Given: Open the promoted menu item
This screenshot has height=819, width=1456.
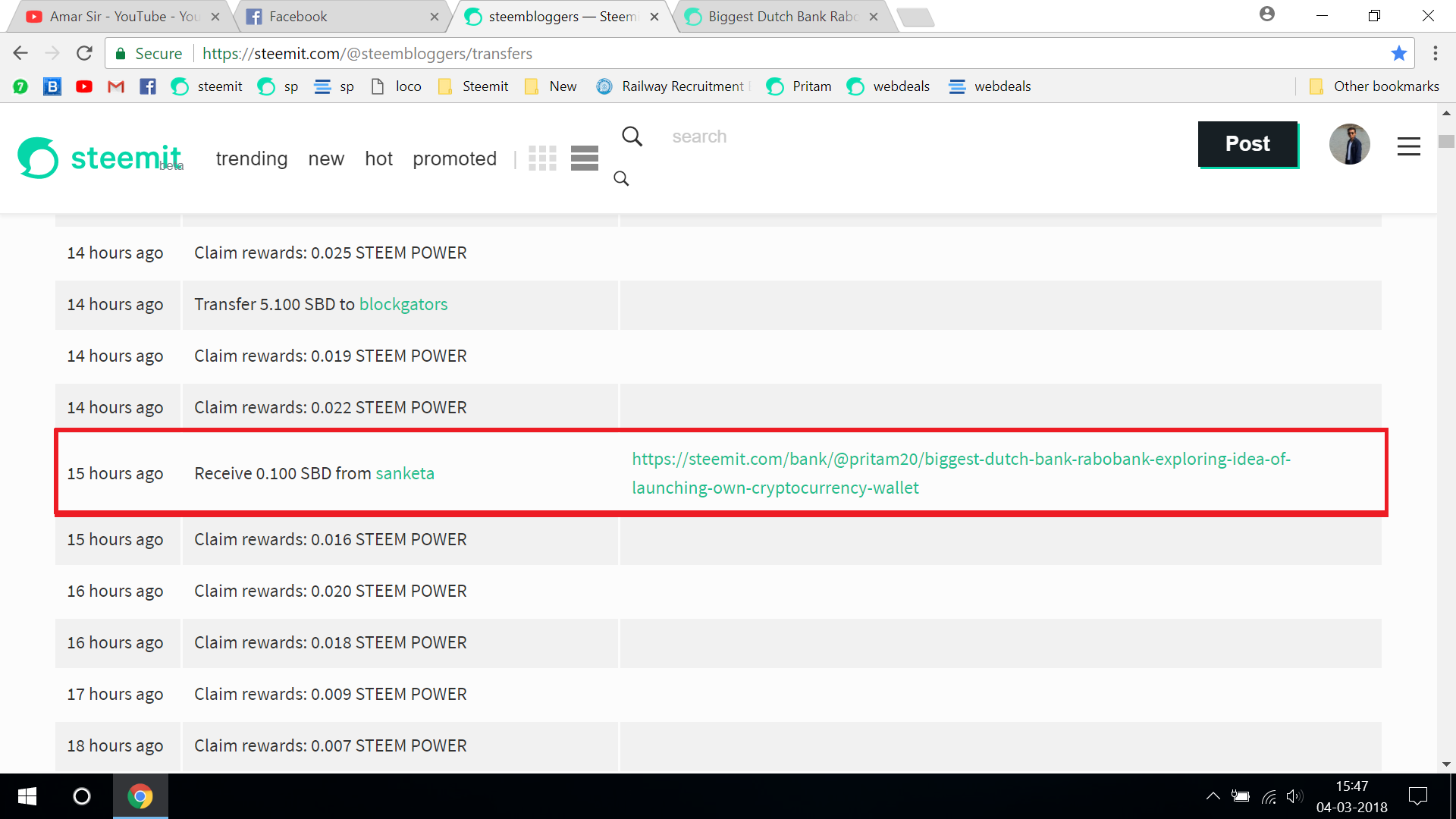Looking at the screenshot, I should pyautogui.click(x=454, y=158).
